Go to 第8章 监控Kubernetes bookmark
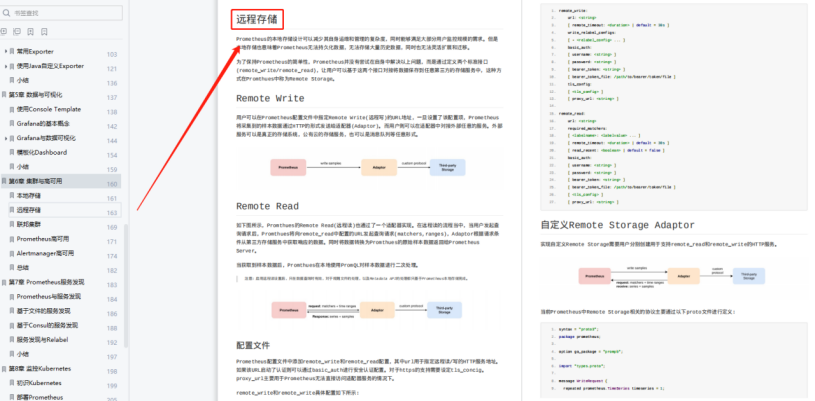This screenshot has height=401, width=815. tap(40, 369)
